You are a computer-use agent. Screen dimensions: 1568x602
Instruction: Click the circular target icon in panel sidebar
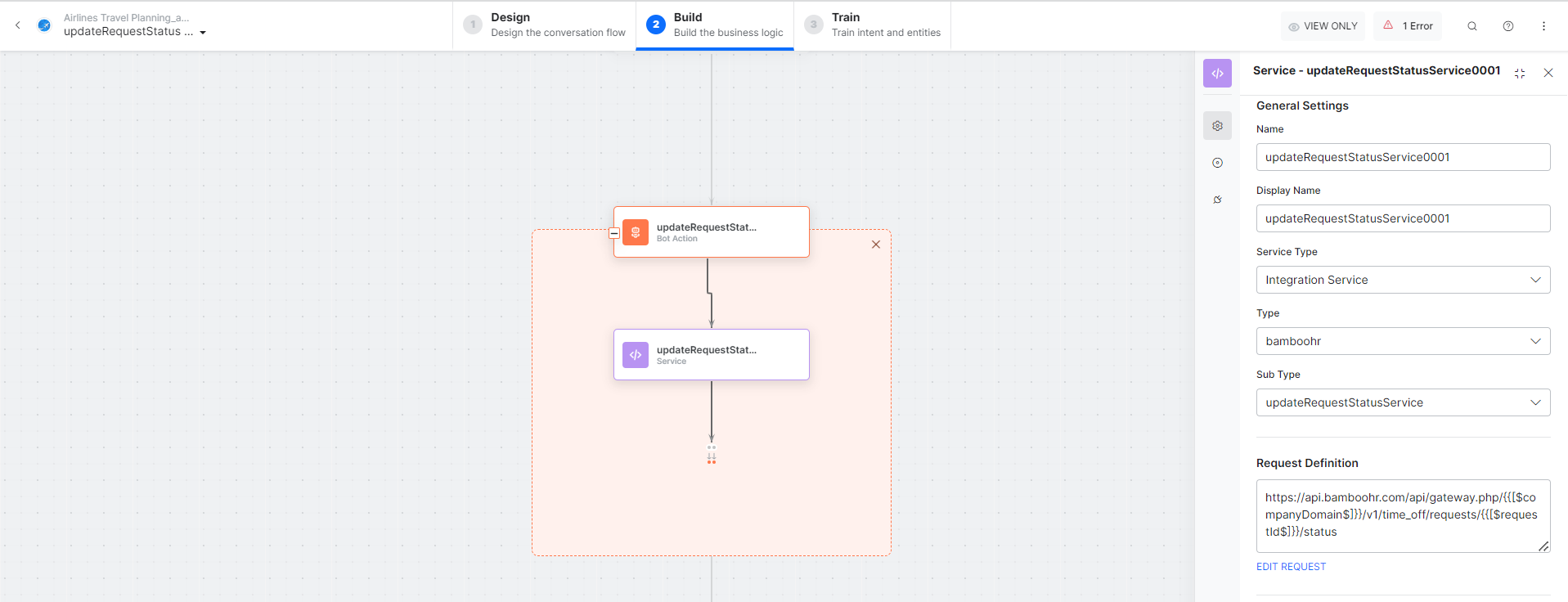pos(1217,163)
